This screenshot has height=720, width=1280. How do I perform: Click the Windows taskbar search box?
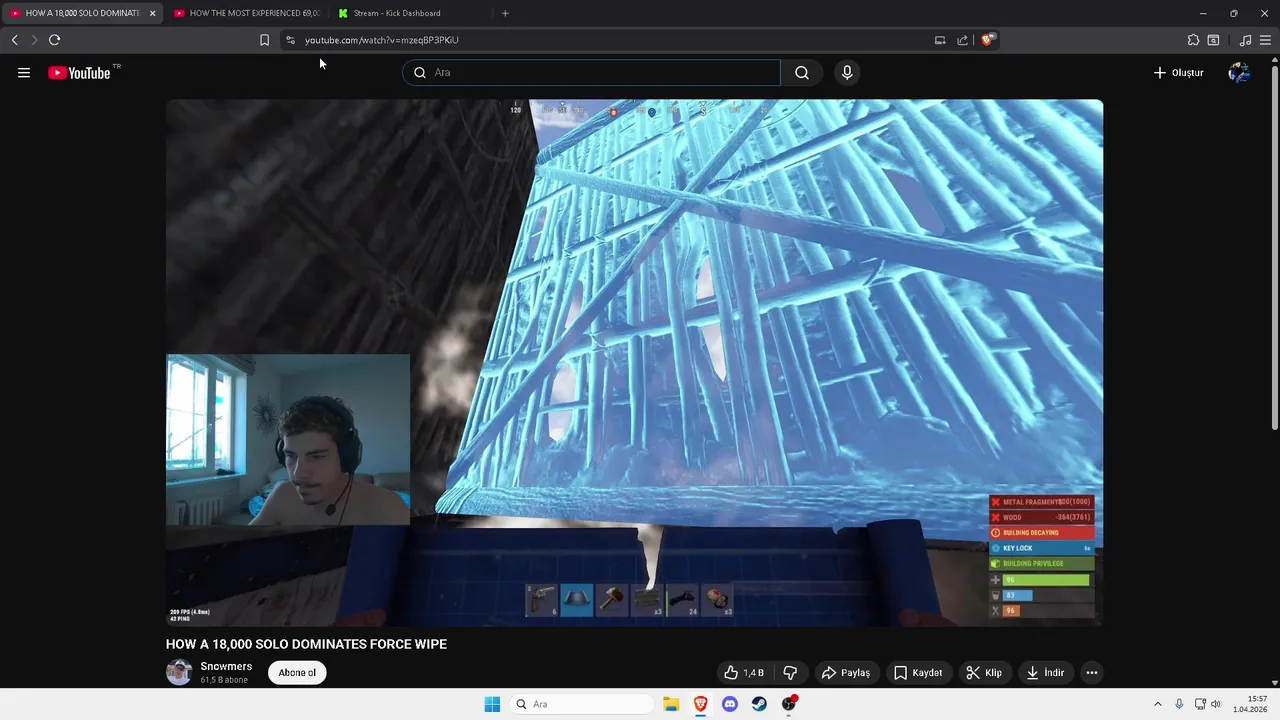[x=583, y=704]
